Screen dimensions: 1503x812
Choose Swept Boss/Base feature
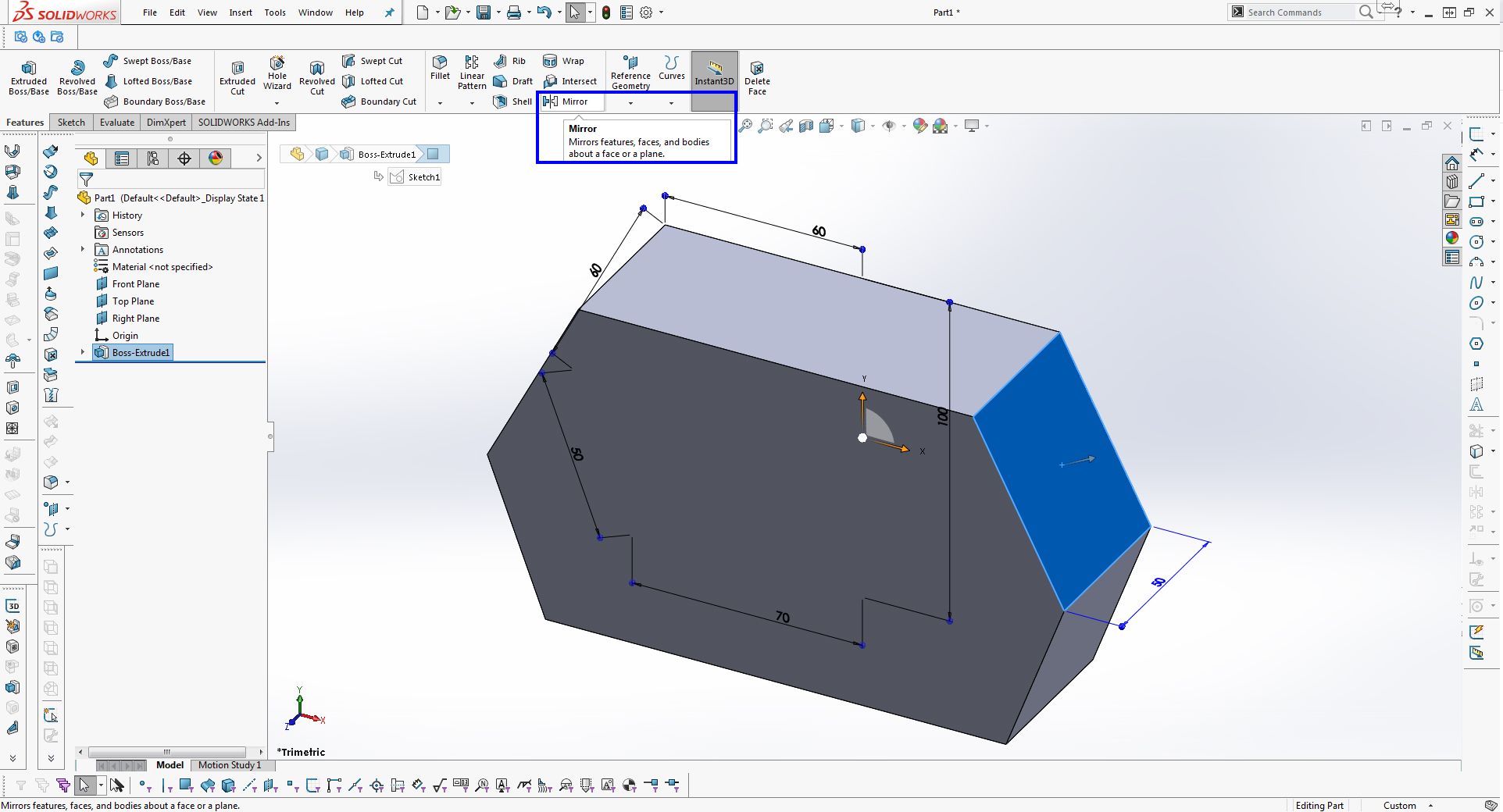tap(148, 61)
